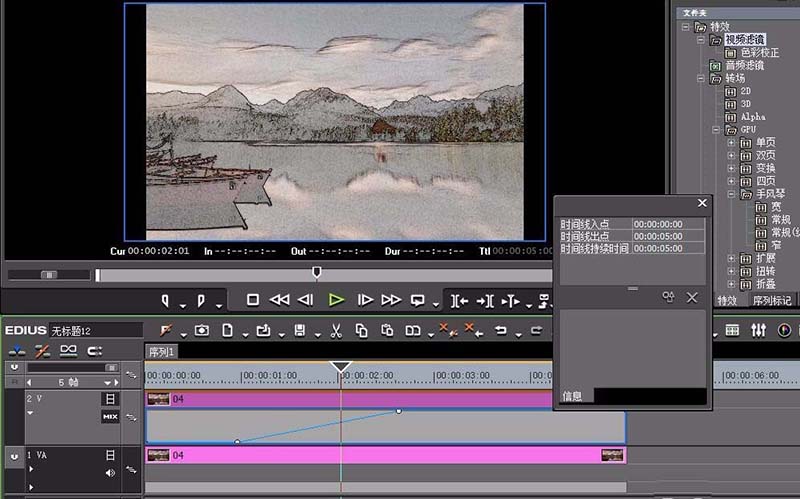This screenshot has height=499, width=800.
Task: Expand the 单页 folder
Action: (x=731, y=142)
